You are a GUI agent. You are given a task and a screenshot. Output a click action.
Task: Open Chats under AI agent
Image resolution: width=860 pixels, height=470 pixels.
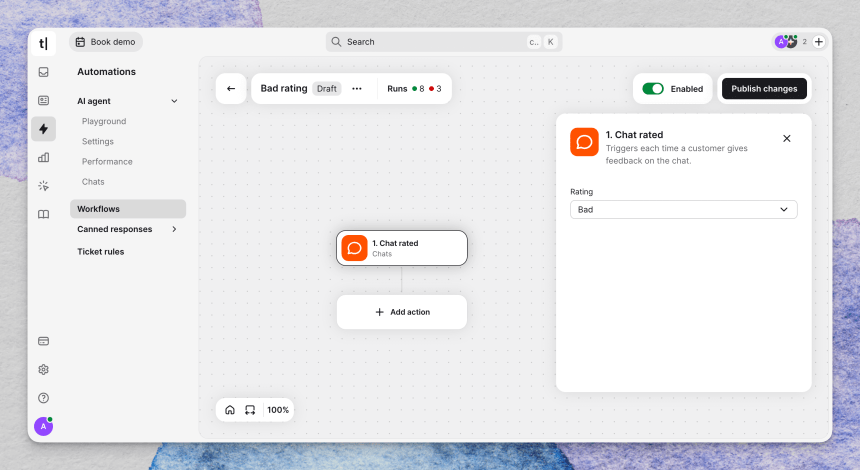point(93,182)
